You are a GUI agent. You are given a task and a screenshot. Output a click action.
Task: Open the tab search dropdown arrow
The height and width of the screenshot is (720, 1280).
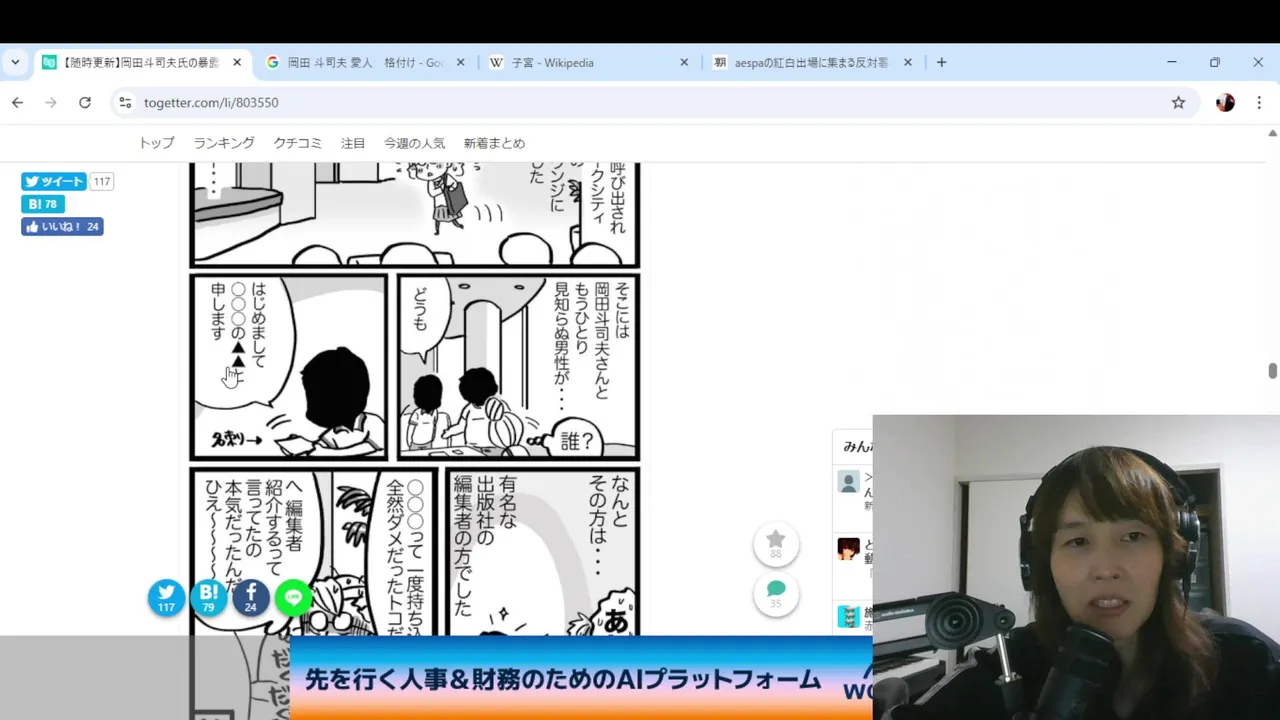(x=15, y=62)
